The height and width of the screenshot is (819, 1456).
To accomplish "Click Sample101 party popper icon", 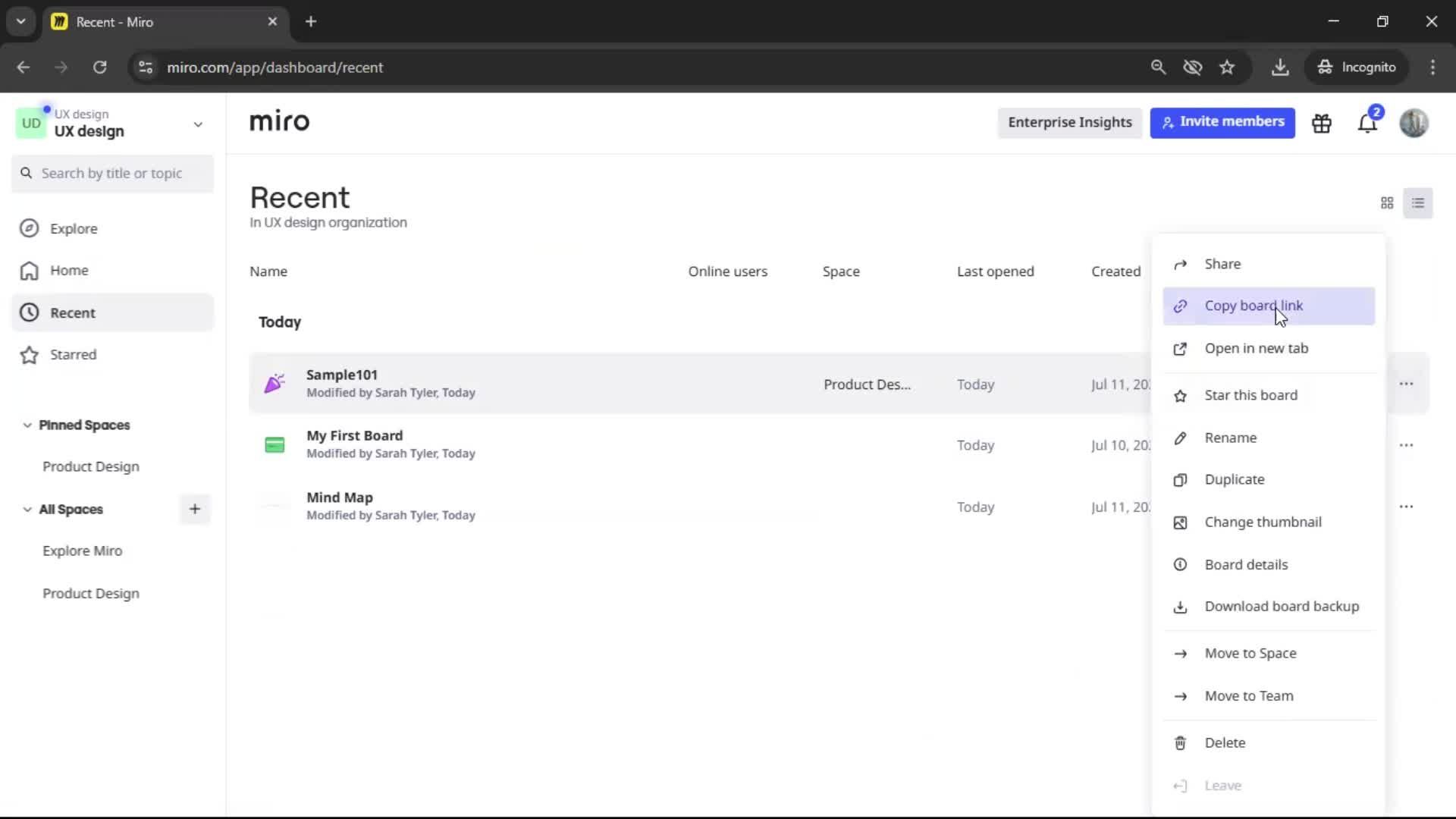I will point(275,384).
